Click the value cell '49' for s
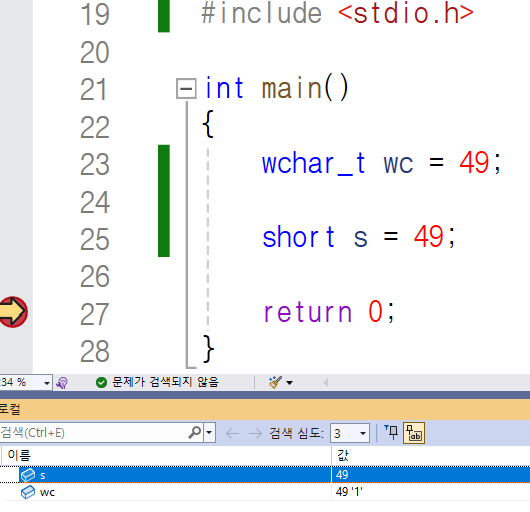 342,475
